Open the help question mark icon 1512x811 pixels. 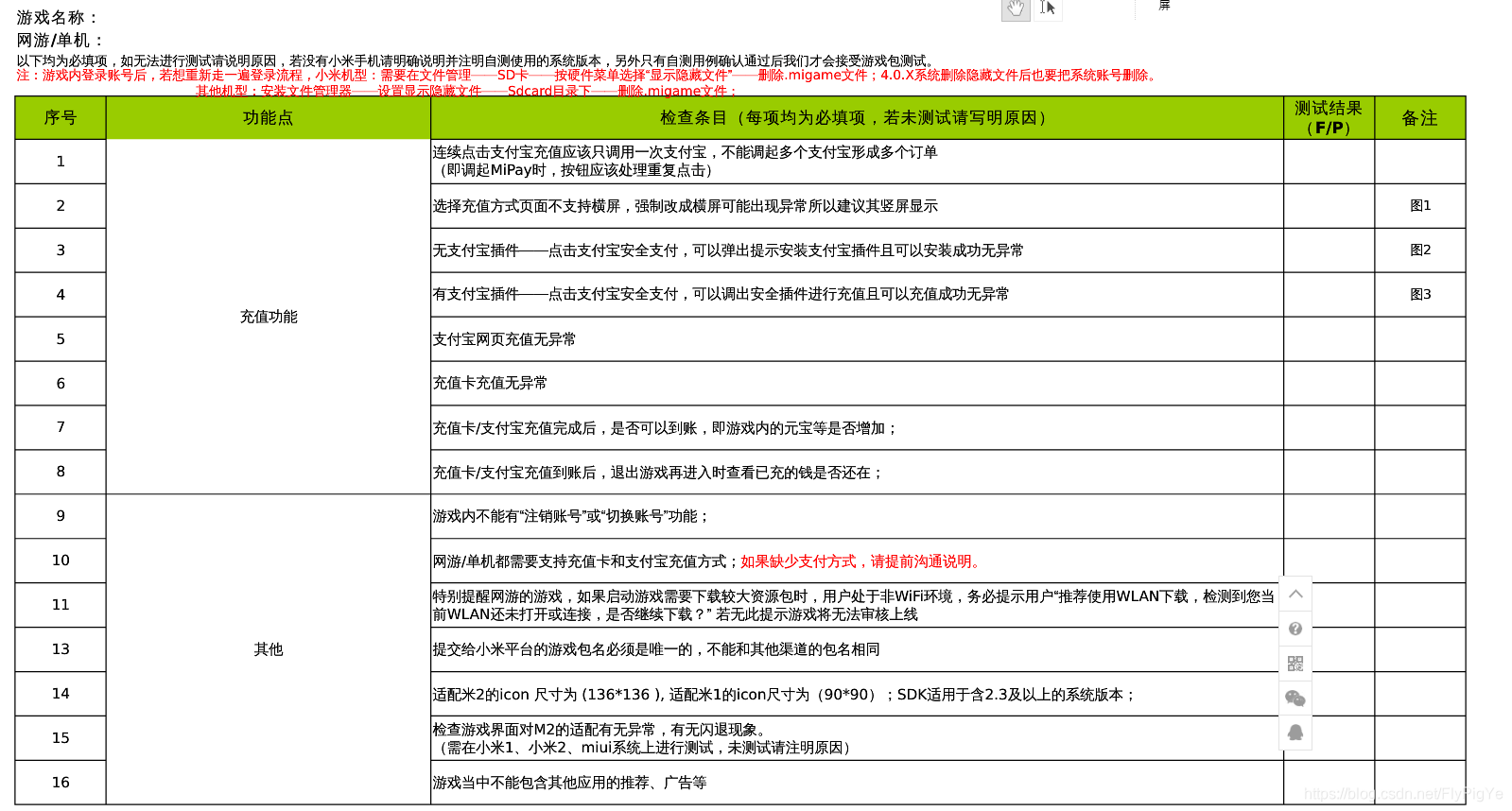[x=1295, y=629]
